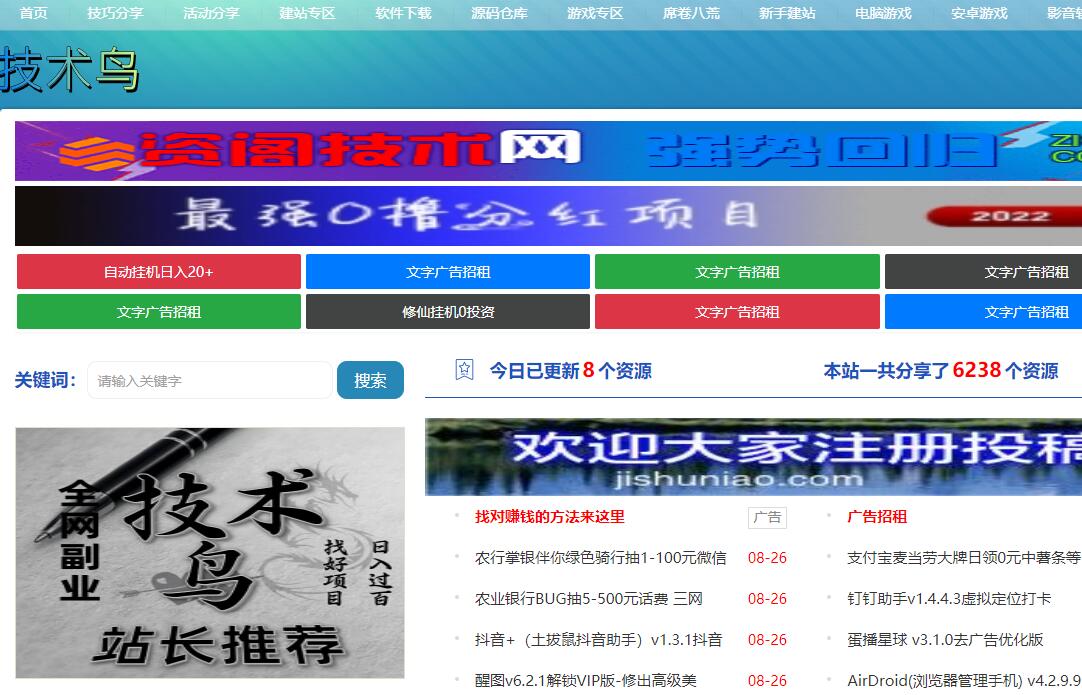Click the 技术鸟 site logo
Image resolution: width=1082 pixels, height=695 pixels.
pyautogui.click(x=70, y=70)
